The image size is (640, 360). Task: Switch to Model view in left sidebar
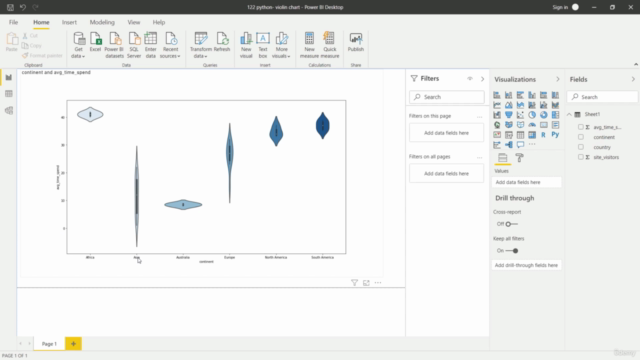(9, 111)
